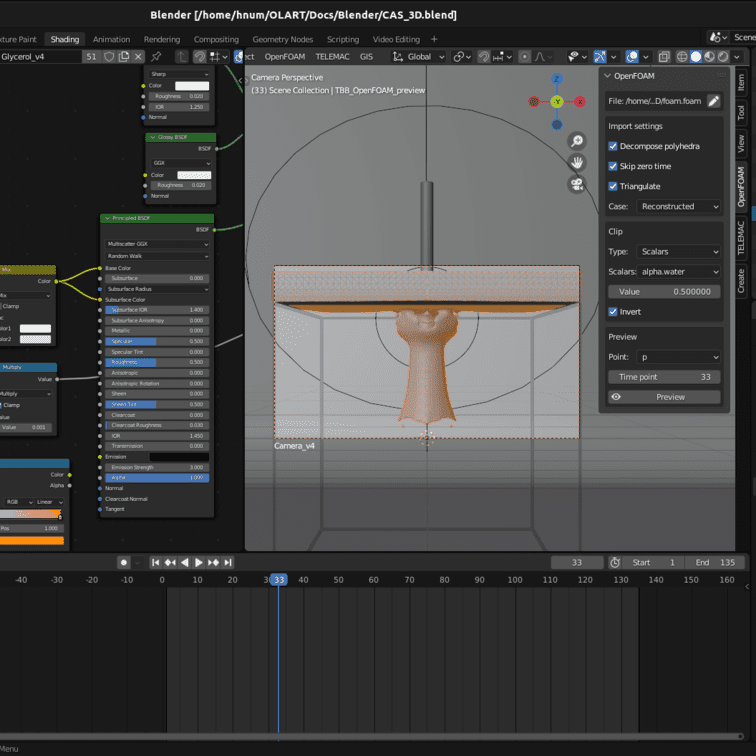Viewport: 756px width, 756px height.
Task: Open the TELEMAC sidebar tab
Action: (x=741, y=238)
